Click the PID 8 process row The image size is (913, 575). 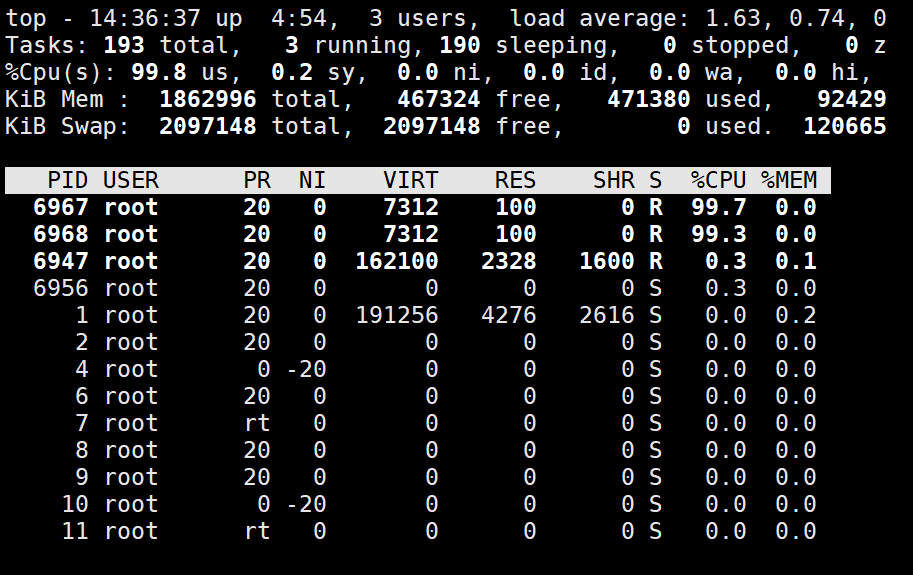coord(417,450)
